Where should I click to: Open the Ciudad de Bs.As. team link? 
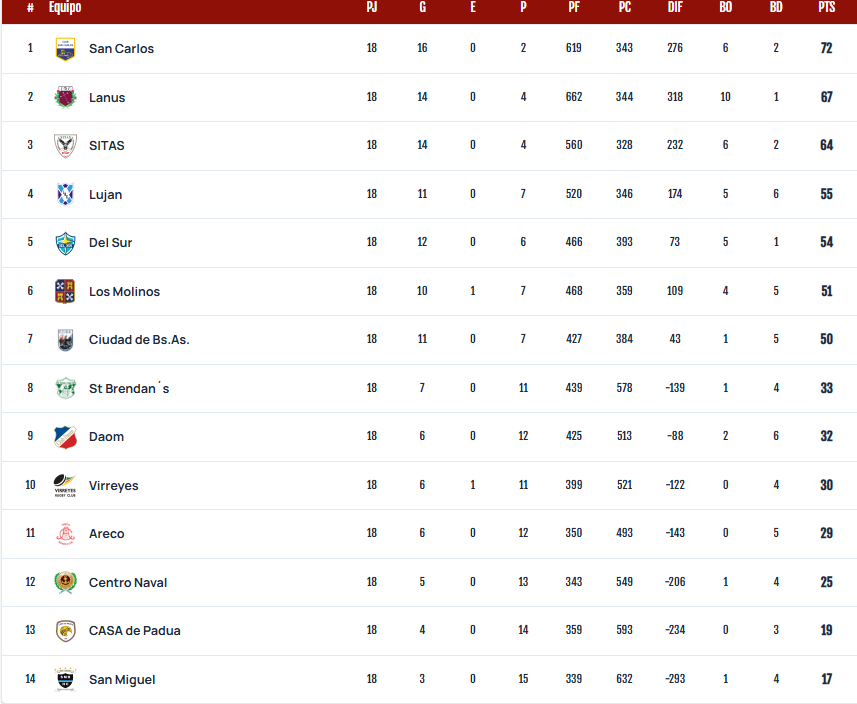coord(139,340)
